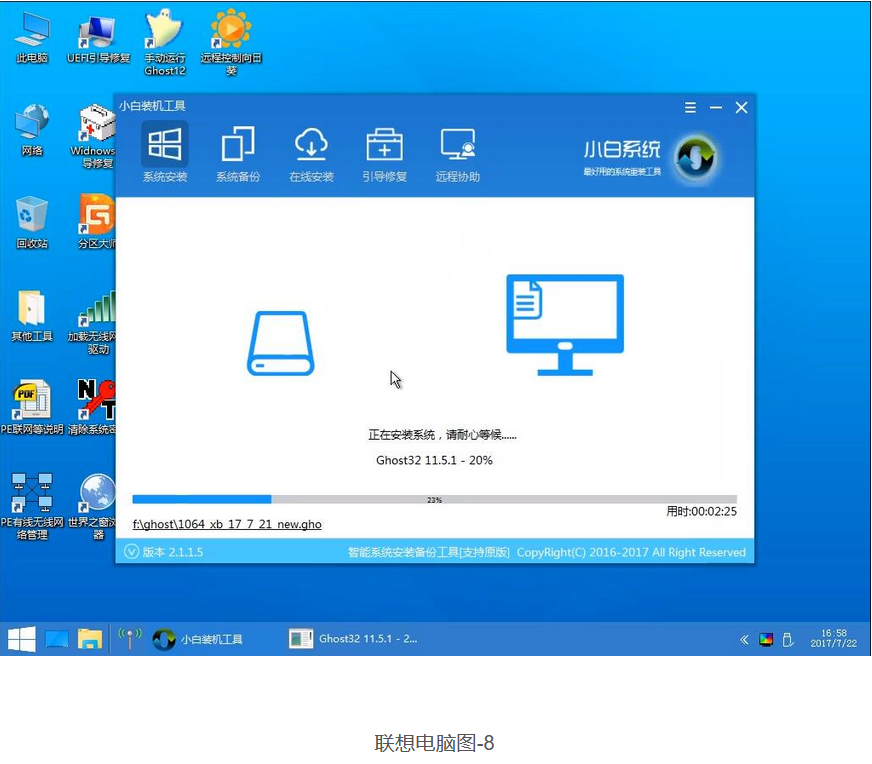The width and height of the screenshot is (872, 764).
Task: Open the 远程协助 remote assistance section
Action: click(457, 152)
